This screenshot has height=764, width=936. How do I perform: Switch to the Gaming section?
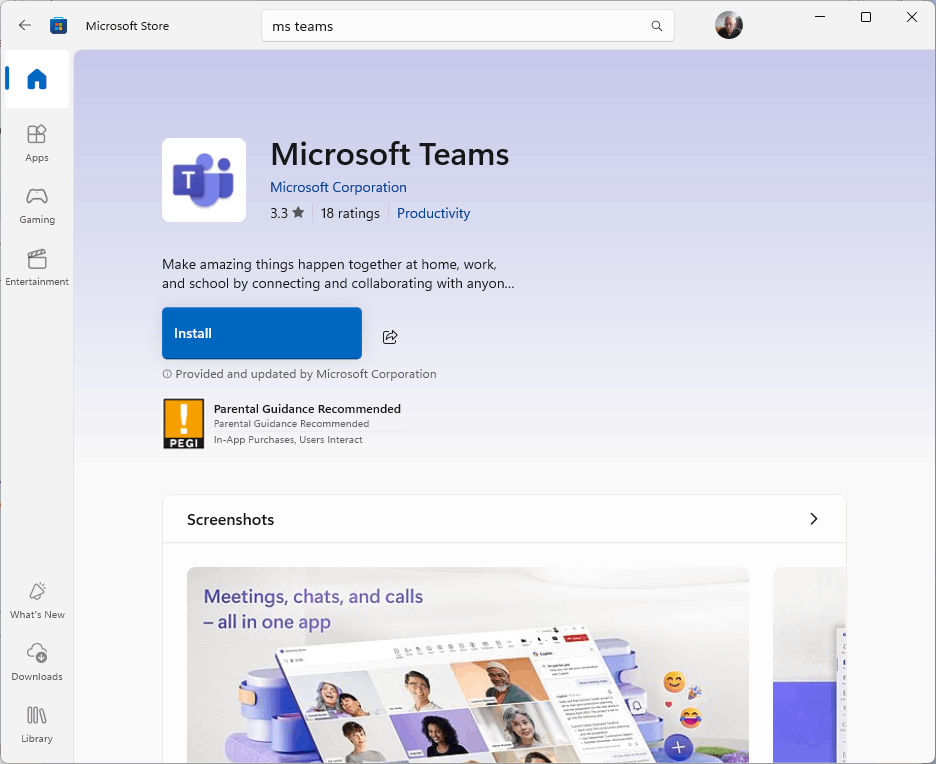click(x=37, y=206)
